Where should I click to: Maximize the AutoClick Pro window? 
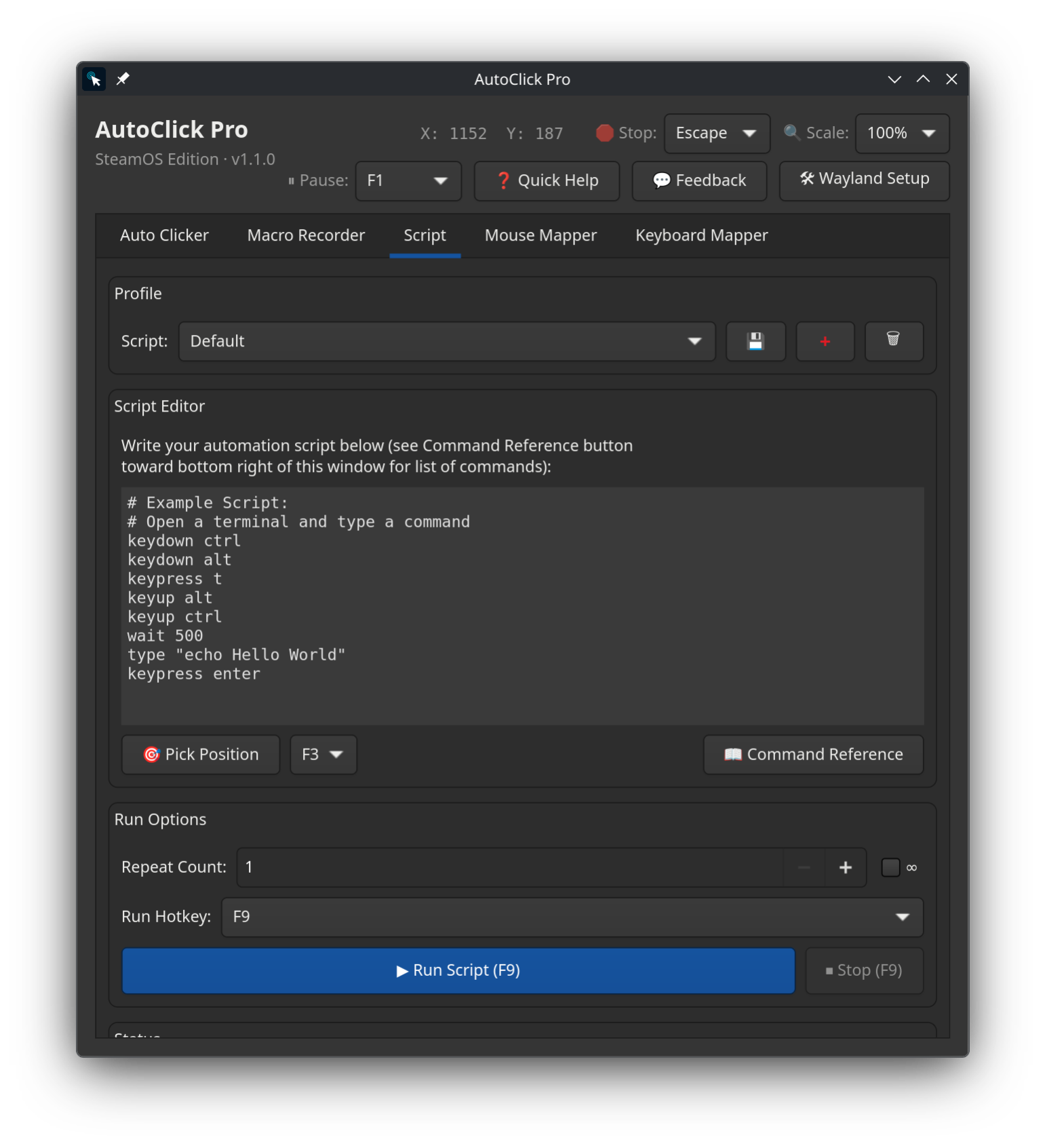923,79
